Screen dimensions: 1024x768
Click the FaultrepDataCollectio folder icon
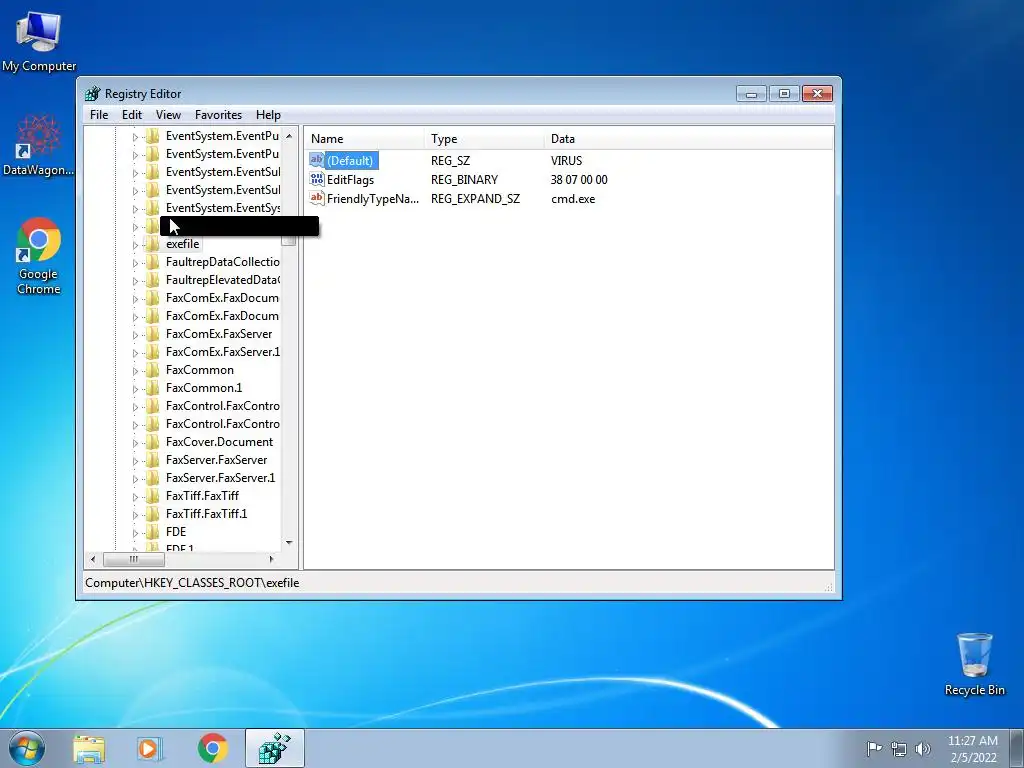click(153, 263)
